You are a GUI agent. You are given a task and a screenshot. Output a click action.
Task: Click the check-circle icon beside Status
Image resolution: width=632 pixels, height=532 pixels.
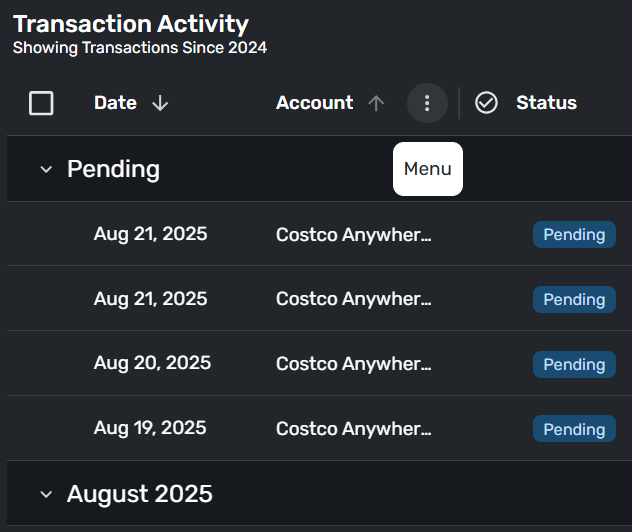(486, 103)
